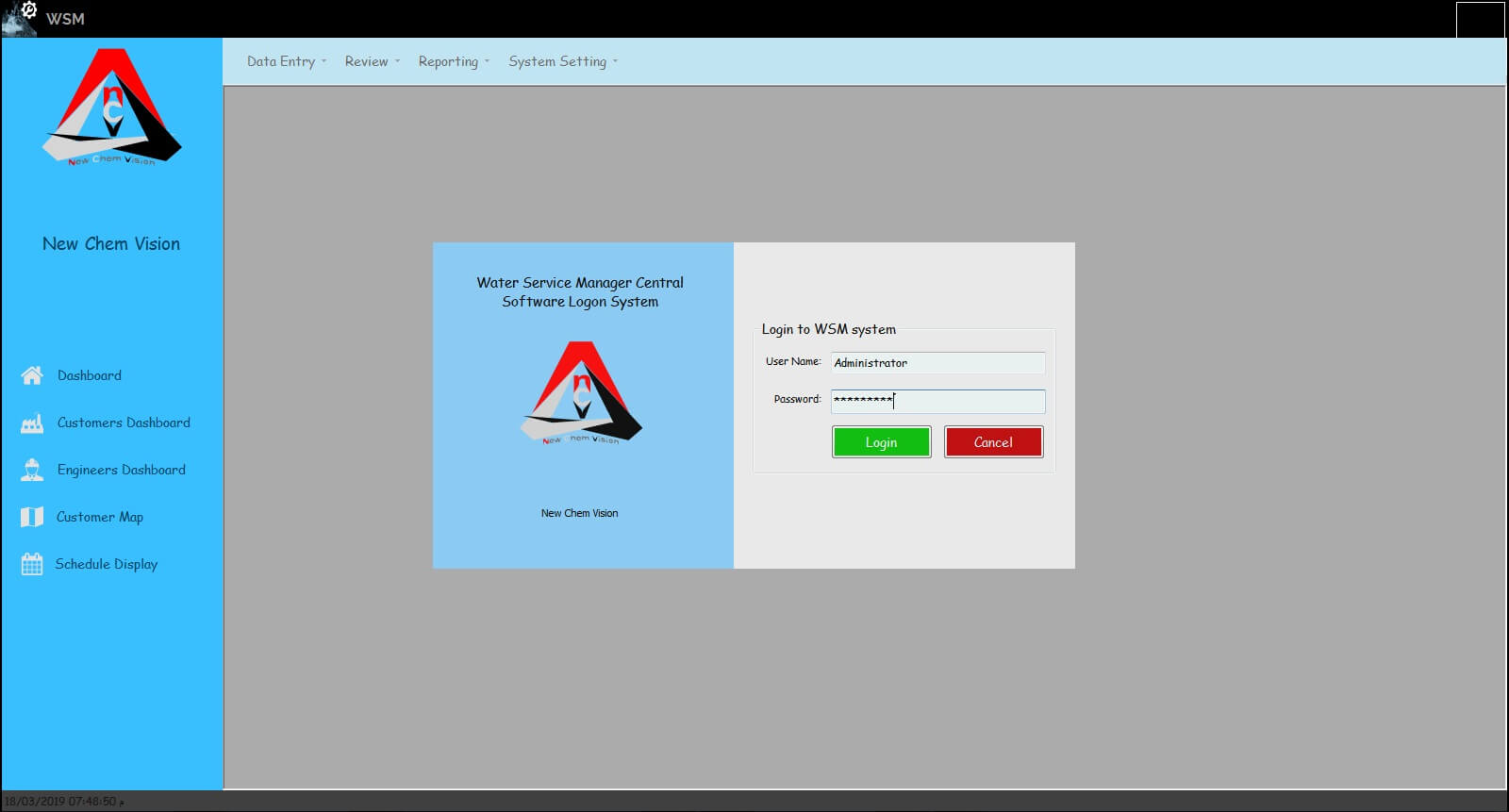Image resolution: width=1509 pixels, height=812 pixels.
Task: Expand the Data Entry dropdown menu
Action: coord(286,61)
